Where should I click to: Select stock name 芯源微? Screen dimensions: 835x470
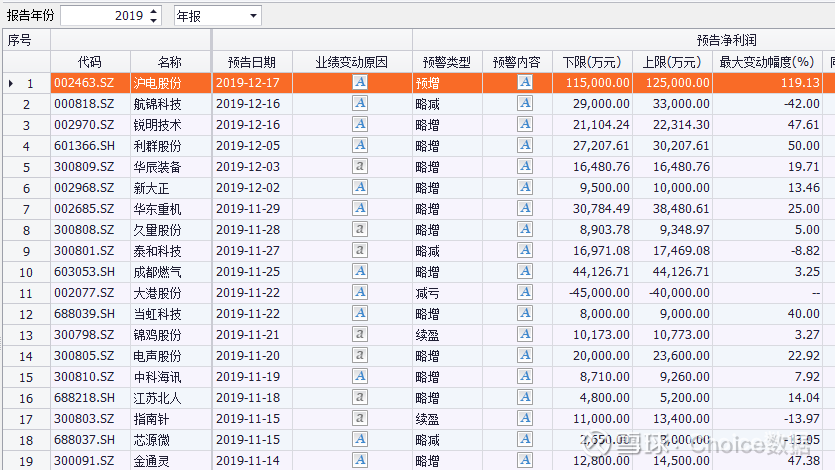(151, 440)
